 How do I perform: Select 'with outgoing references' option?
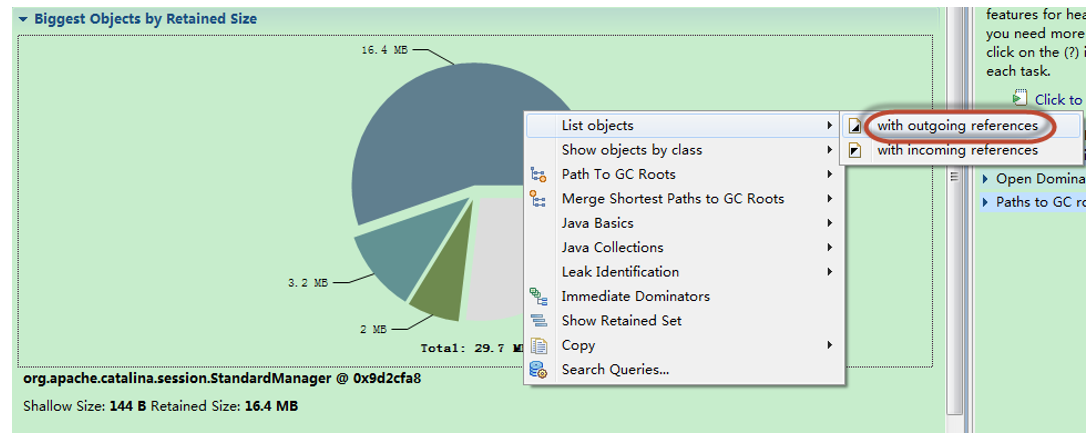957,126
